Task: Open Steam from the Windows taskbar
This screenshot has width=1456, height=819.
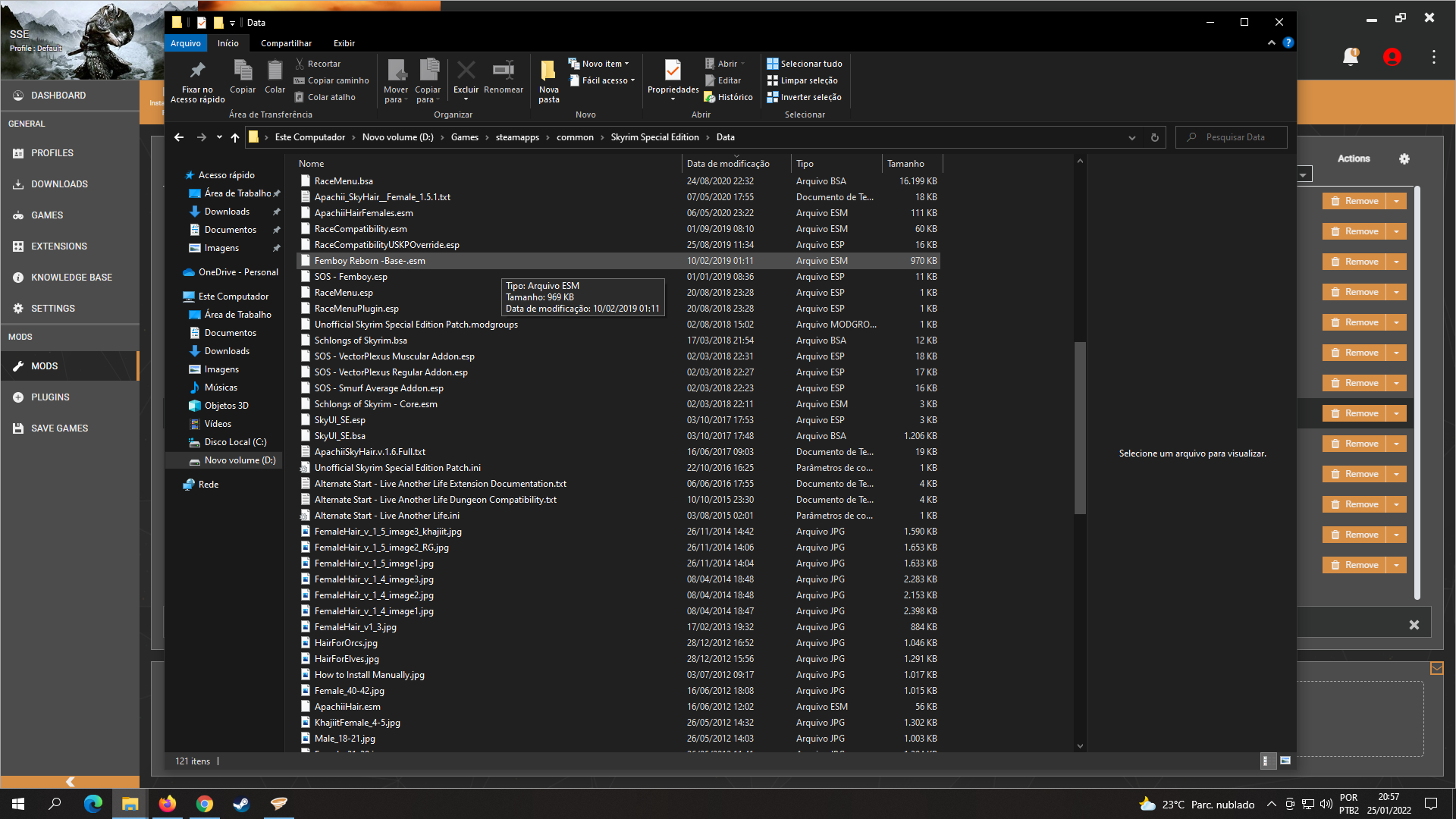Action: click(241, 804)
